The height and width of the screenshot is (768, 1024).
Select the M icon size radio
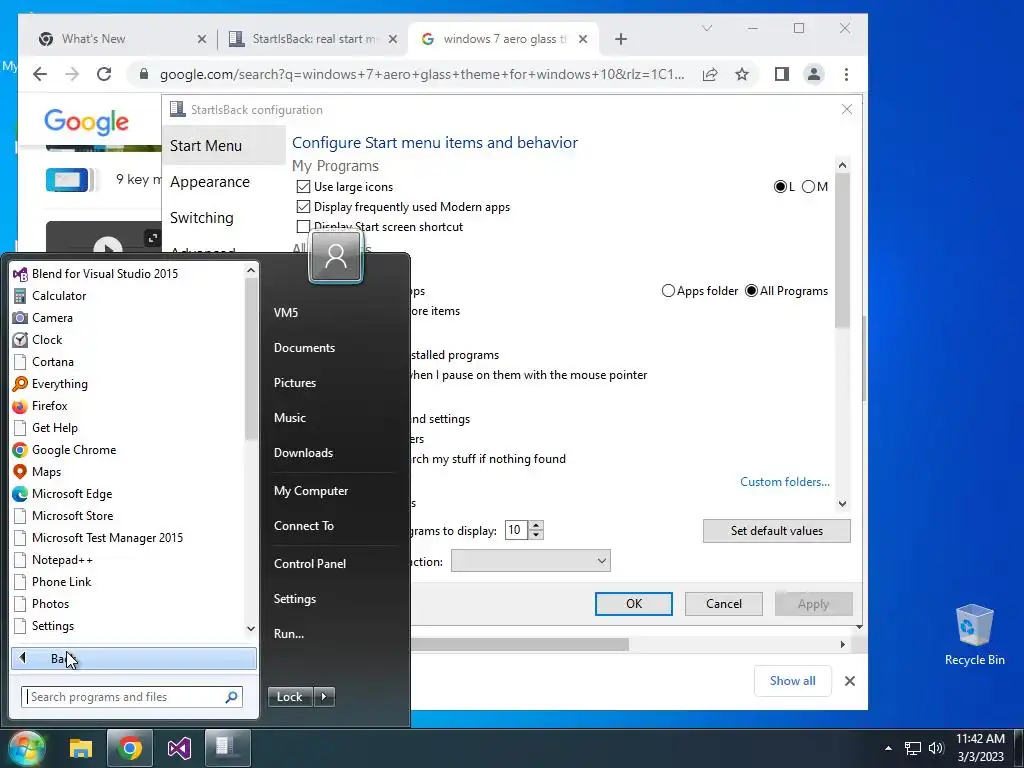pyautogui.click(x=808, y=187)
